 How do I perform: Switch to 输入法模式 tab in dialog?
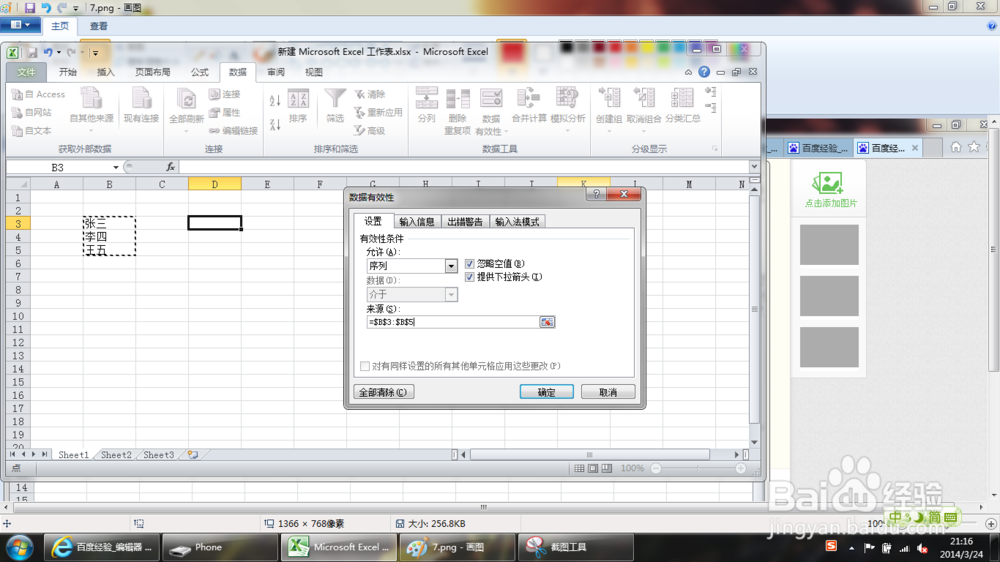pos(517,222)
